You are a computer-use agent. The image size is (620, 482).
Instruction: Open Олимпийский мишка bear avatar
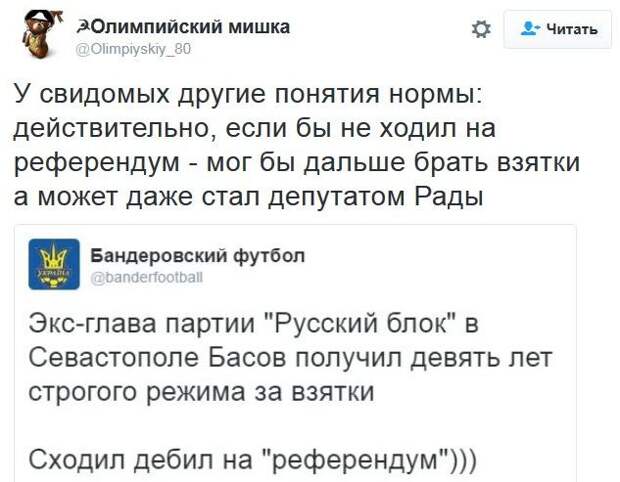[x=41, y=32]
